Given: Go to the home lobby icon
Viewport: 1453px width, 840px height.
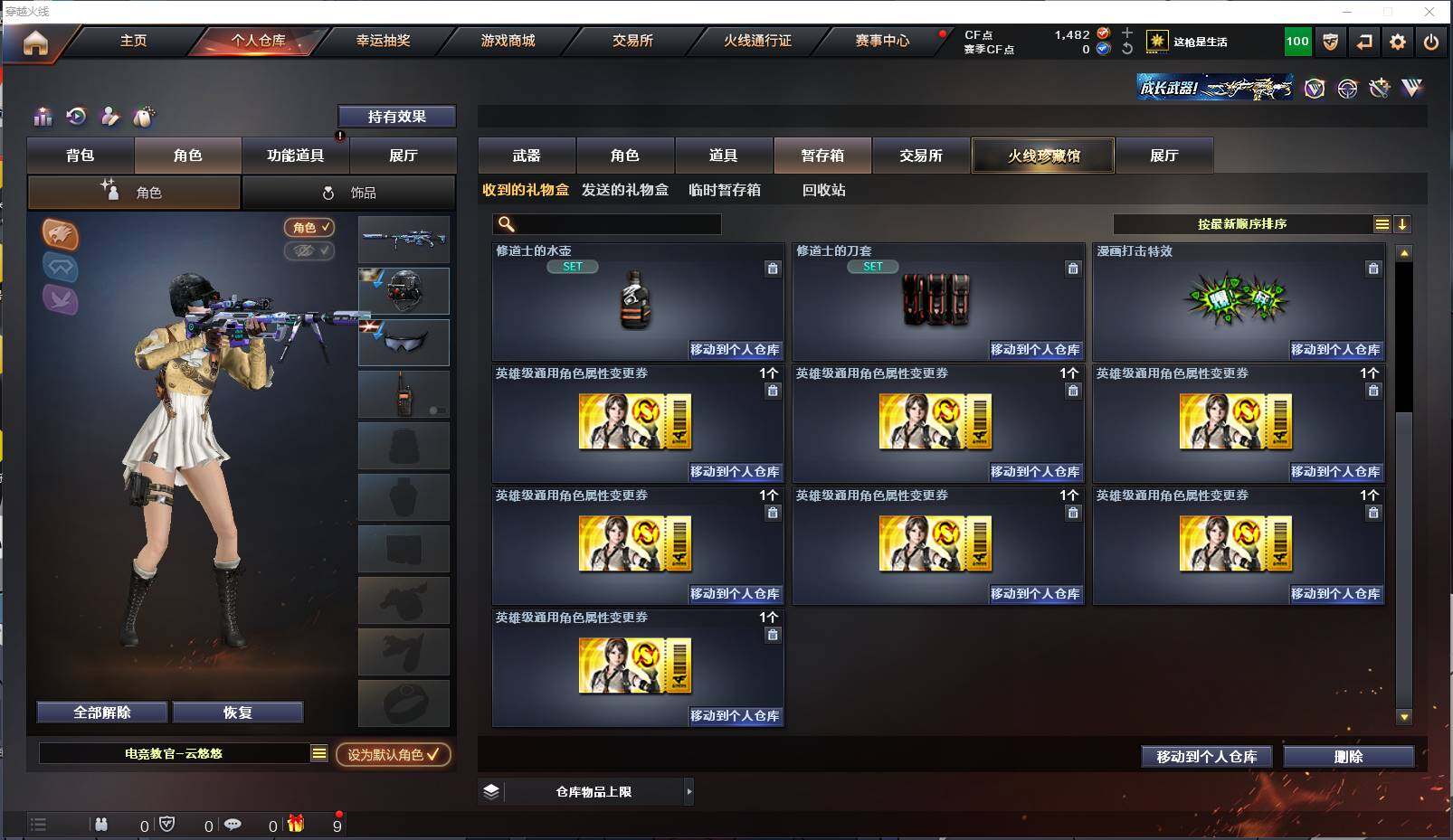Looking at the screenshot, I should (x=35, y=42).
